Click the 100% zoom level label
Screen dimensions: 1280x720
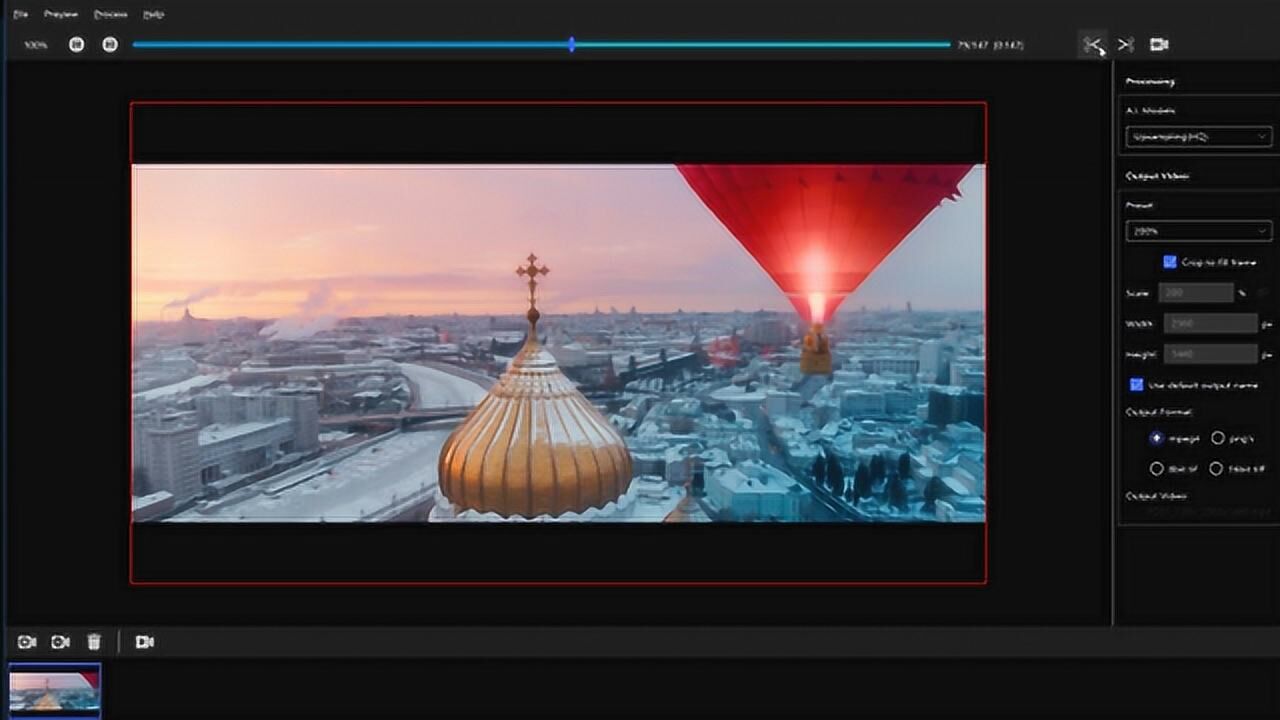point(36,45)
